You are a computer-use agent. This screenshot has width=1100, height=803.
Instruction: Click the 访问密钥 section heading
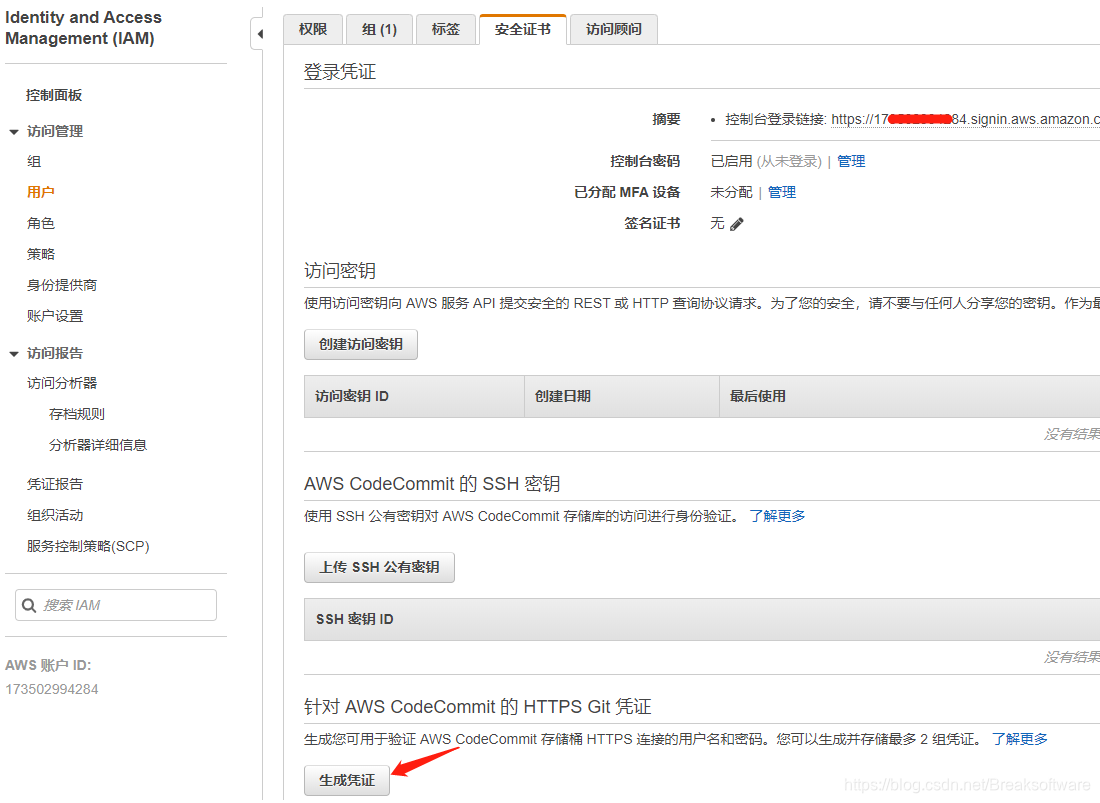pyautogui.click(x=340, y=271)
